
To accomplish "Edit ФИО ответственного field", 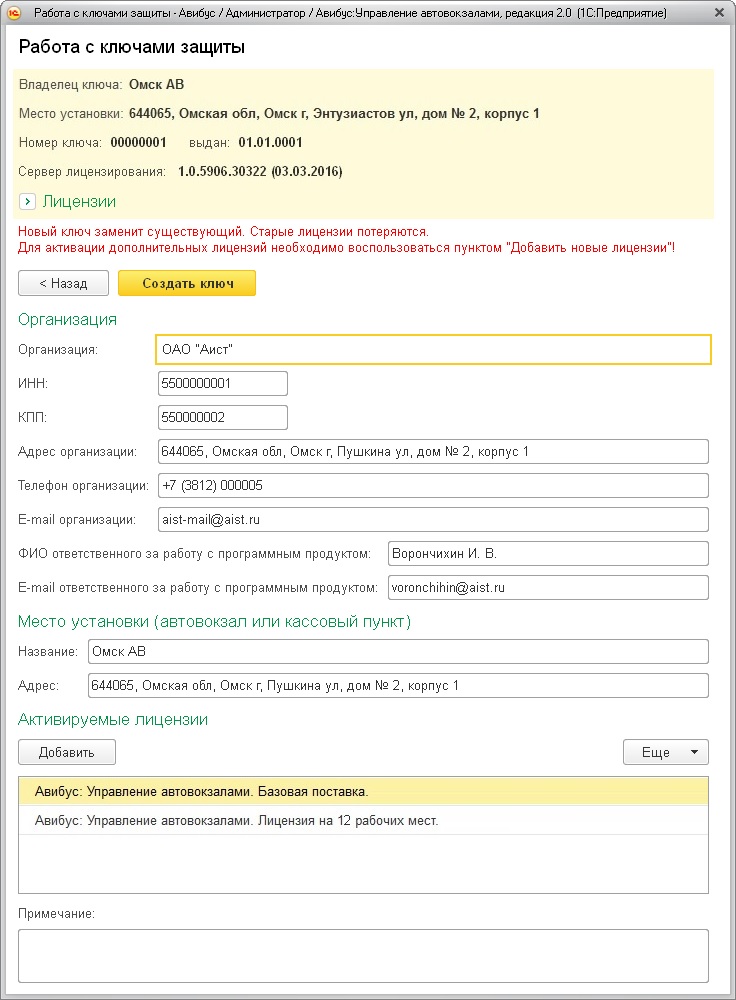I will click(x=547, y=554).
